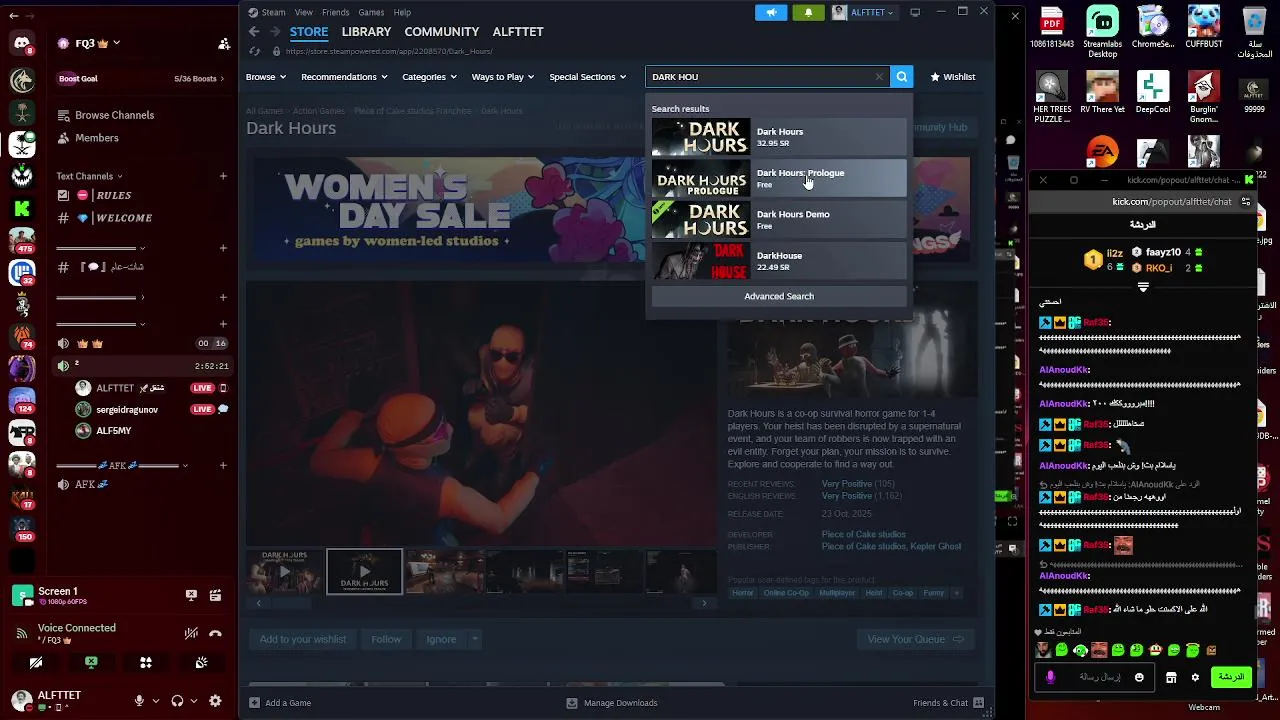Open Steam Browse dropdown
The image size is (1280, 720).
266,77
